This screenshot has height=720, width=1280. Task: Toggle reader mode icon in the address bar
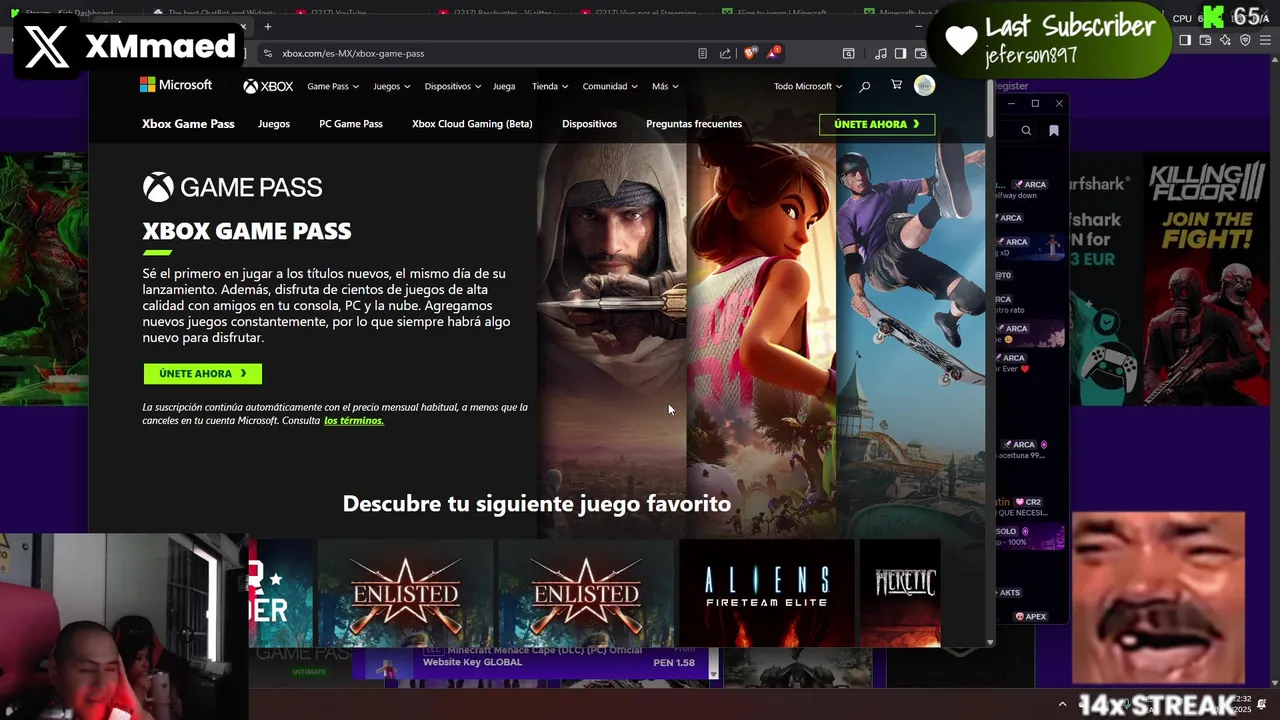click(703, 53)
